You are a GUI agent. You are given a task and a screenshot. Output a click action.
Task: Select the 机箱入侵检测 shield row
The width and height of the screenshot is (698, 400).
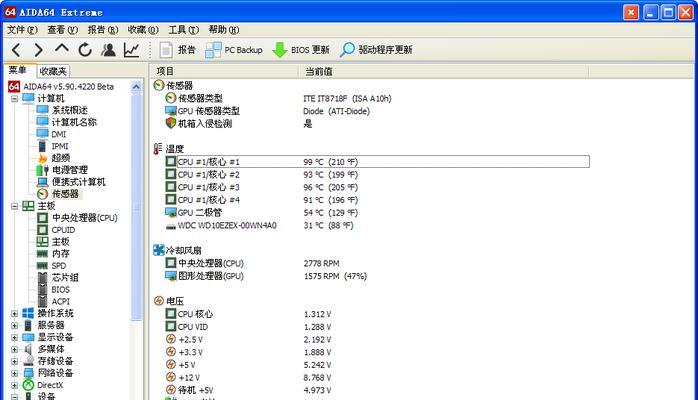point(377,124)
